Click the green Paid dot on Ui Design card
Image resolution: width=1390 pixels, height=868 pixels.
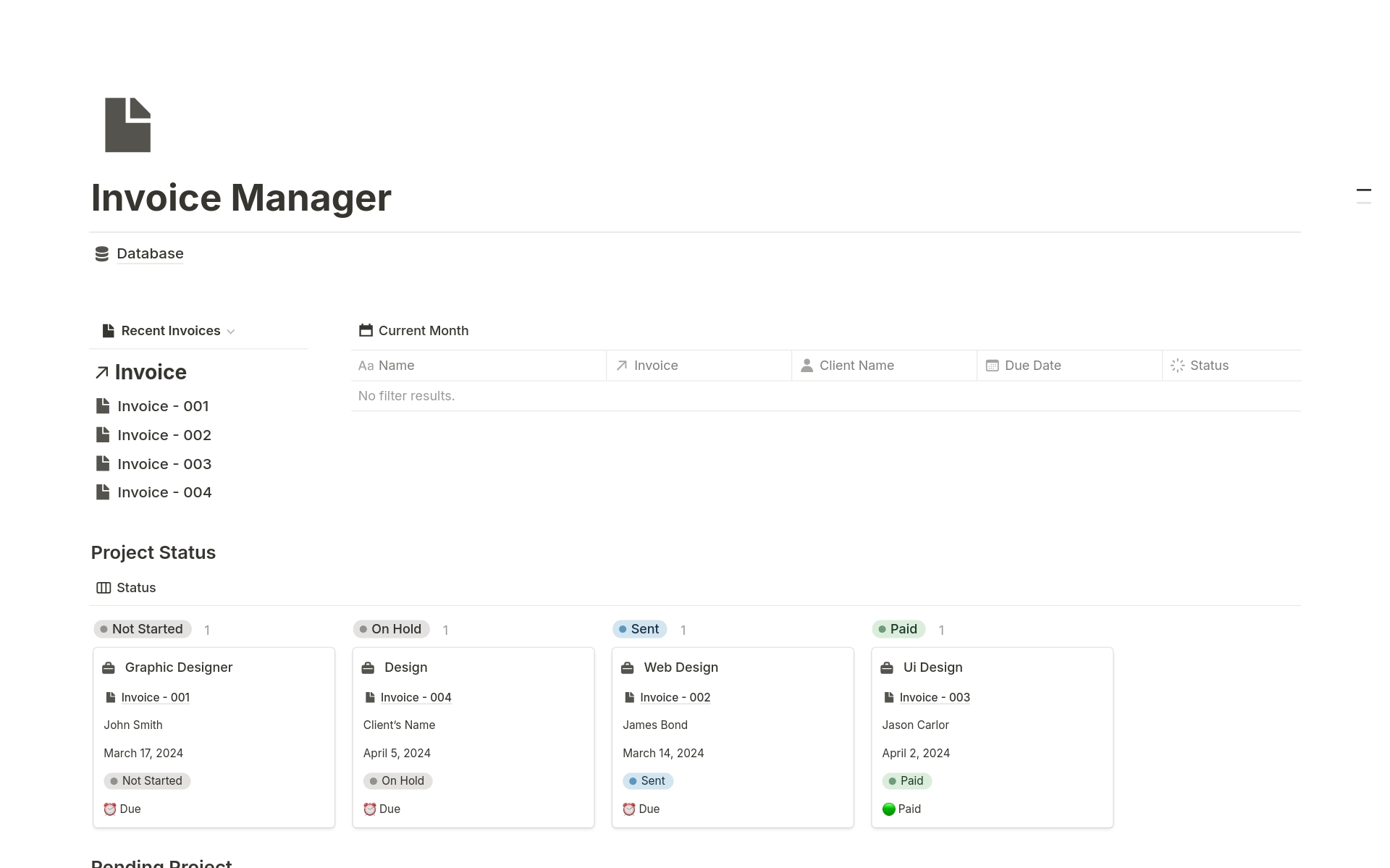point(889,809)
